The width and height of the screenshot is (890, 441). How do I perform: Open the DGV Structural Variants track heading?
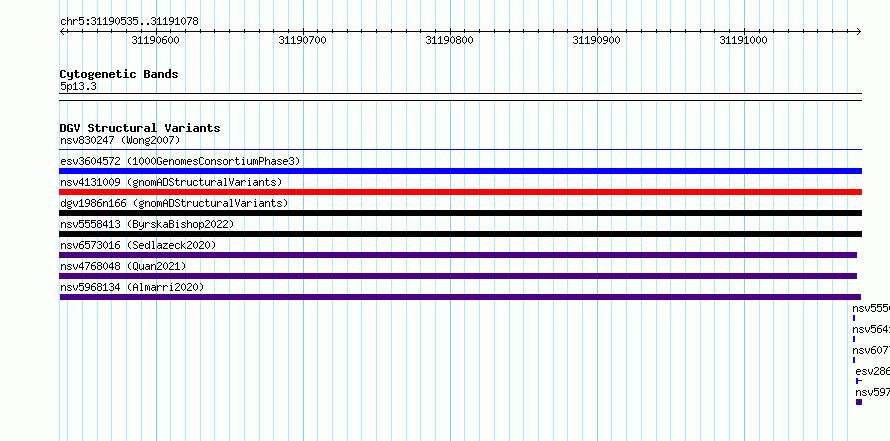(x=140, y=128)
